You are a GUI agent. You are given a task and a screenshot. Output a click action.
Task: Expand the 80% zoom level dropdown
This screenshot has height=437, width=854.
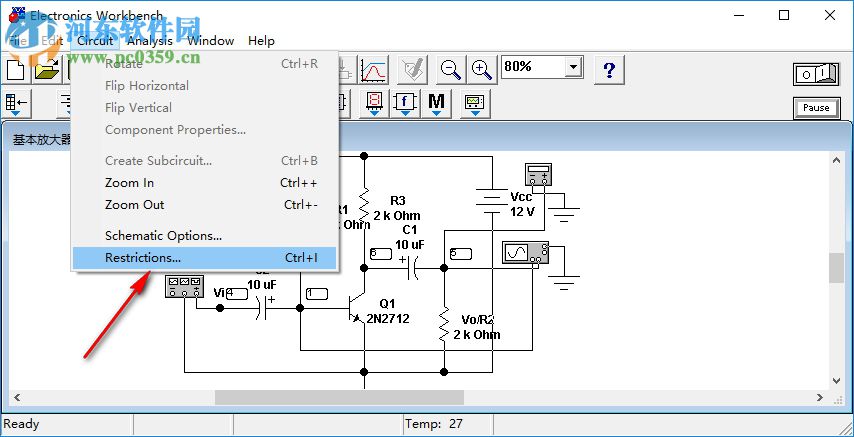tap(572, 68)
